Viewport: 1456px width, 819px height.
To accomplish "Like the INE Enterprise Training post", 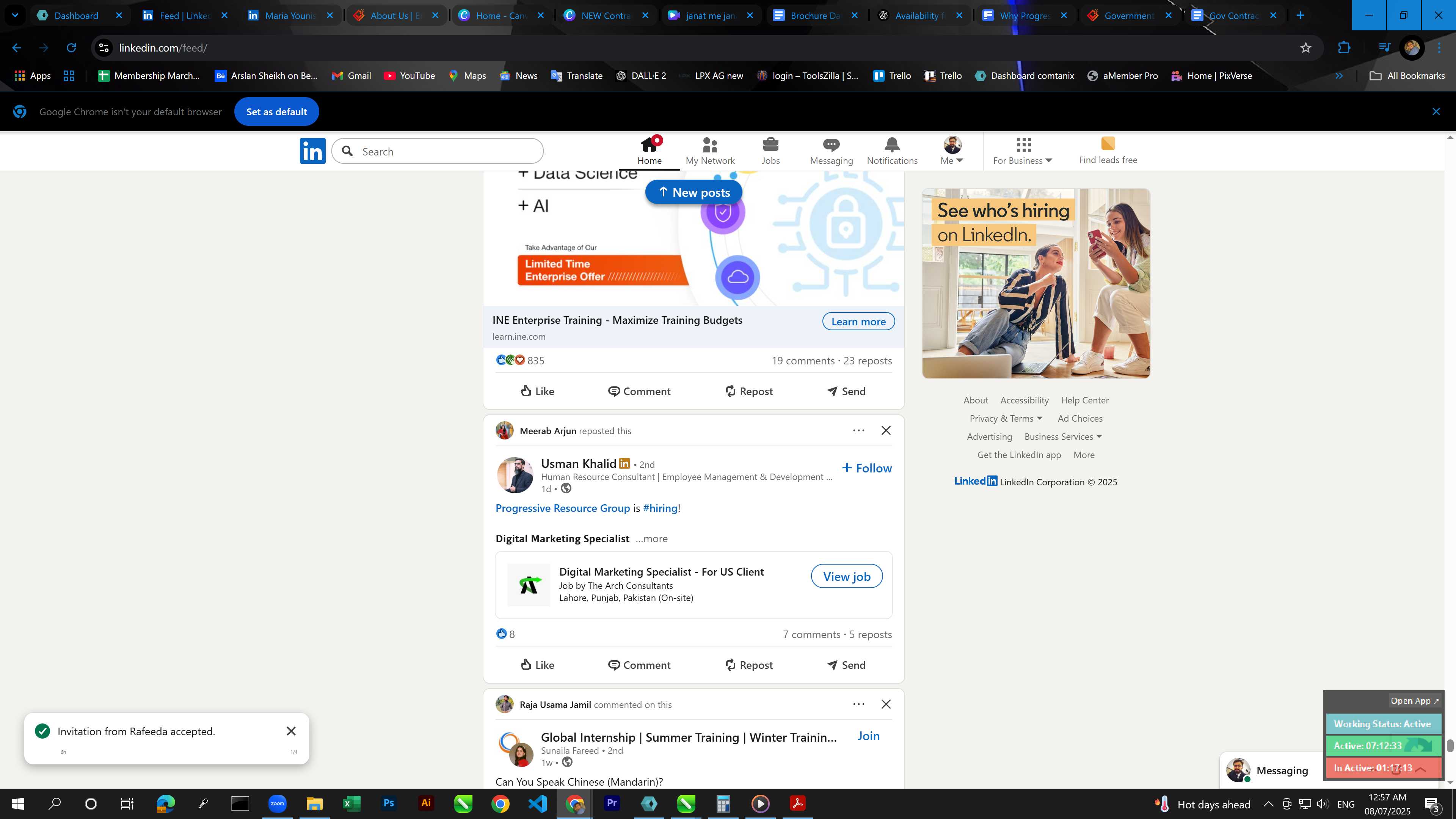I will click(537, 391).
